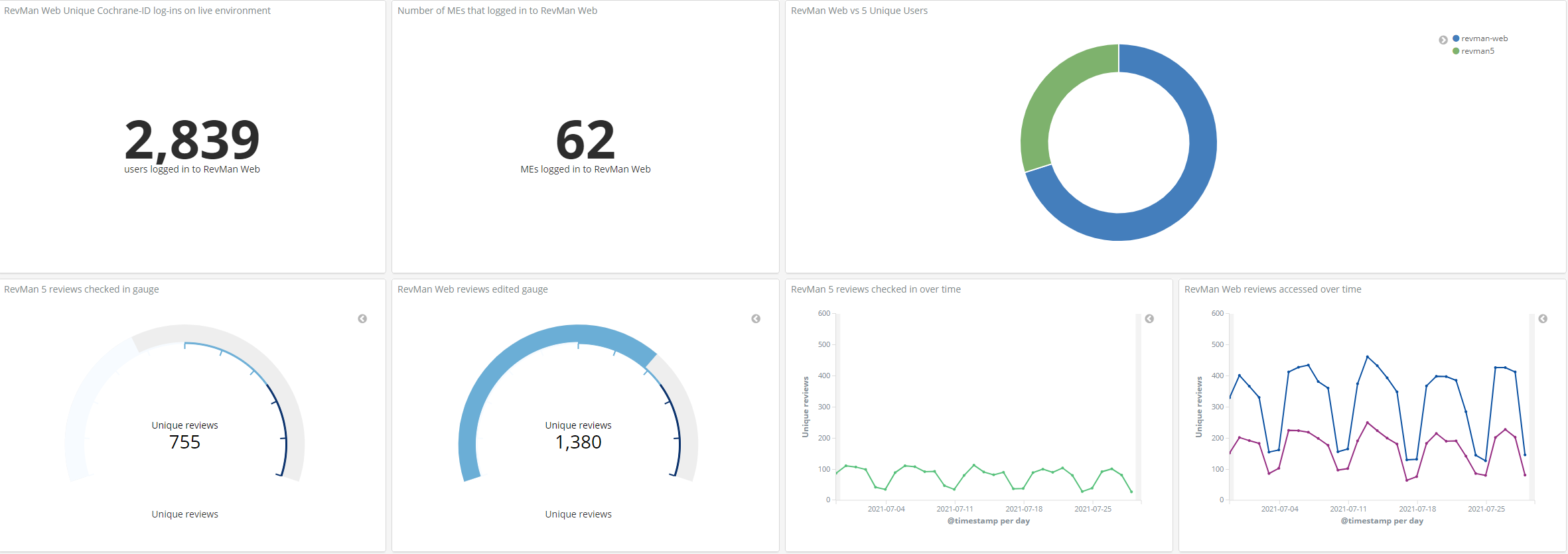Expand legend on RevMan Web edited gauge
This screenshot has height=554, width=1568.
pyautogui.click(x=756, y=319)
